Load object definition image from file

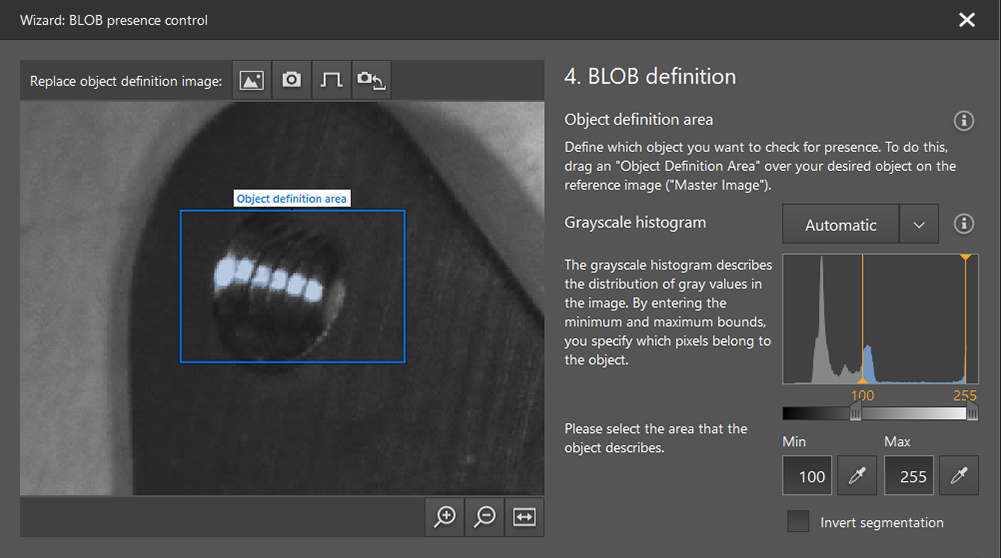coord(252,80)
